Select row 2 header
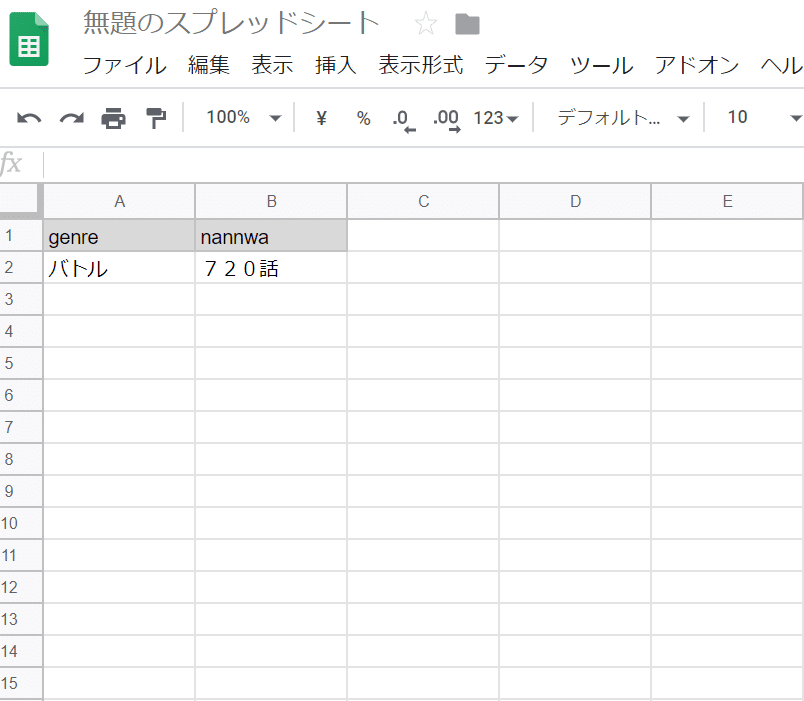804x701 pixels. (x=21, y=267)
